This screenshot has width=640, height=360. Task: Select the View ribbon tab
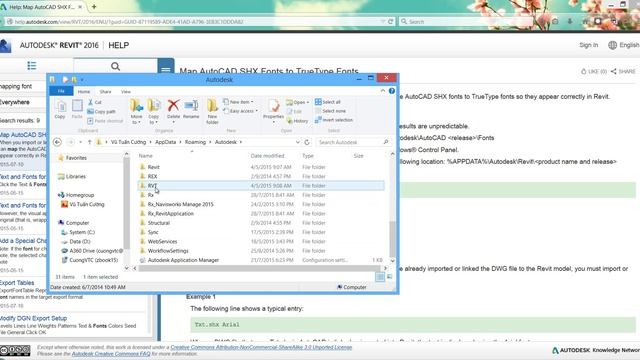tap(126, 92)
